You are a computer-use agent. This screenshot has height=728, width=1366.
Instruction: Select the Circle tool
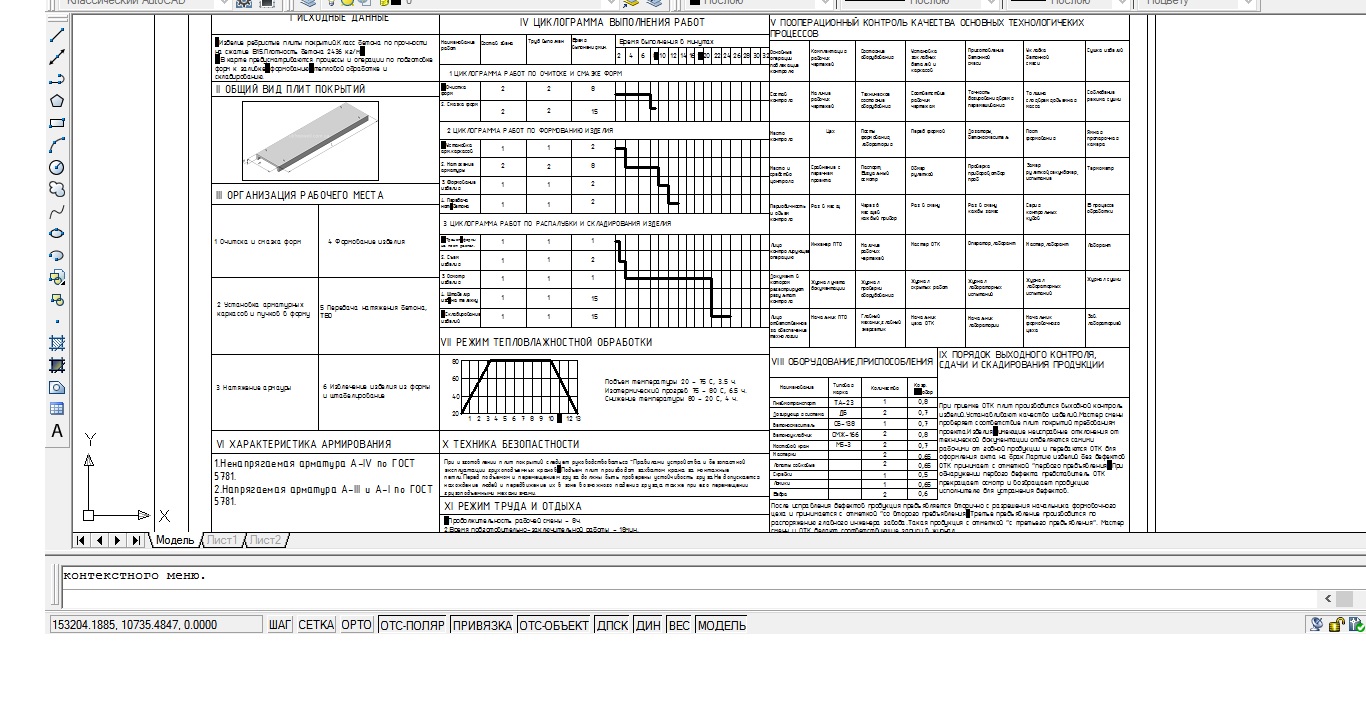click(57, 167)
